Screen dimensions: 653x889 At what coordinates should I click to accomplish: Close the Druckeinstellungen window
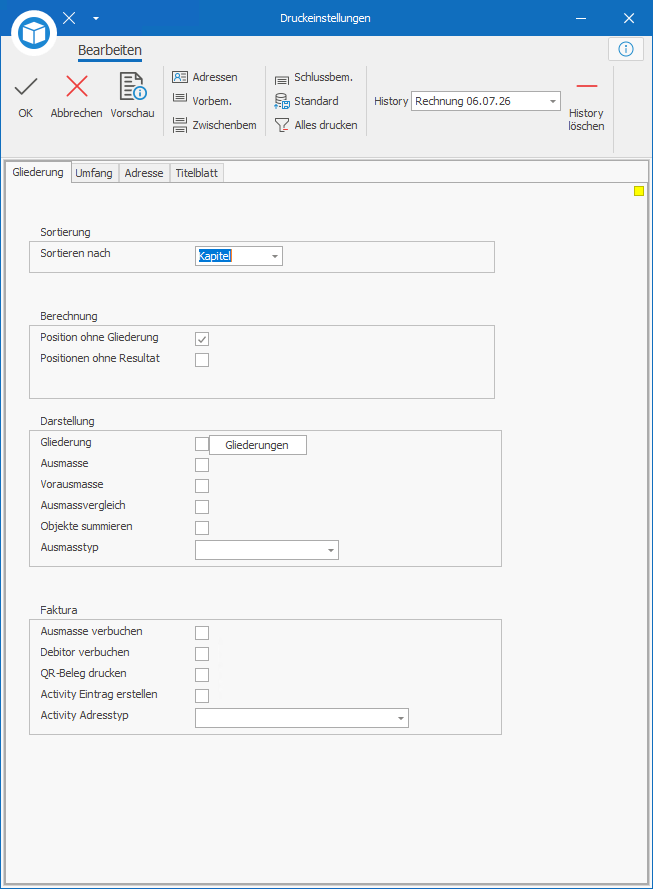[629, 18]
